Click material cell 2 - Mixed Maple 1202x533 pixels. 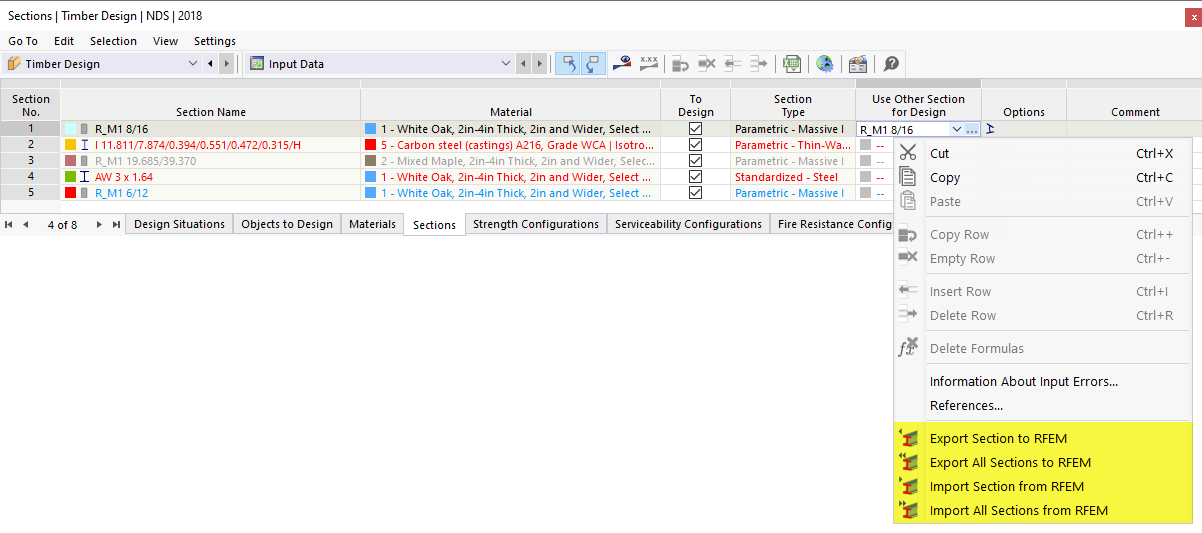pos(511,161)
